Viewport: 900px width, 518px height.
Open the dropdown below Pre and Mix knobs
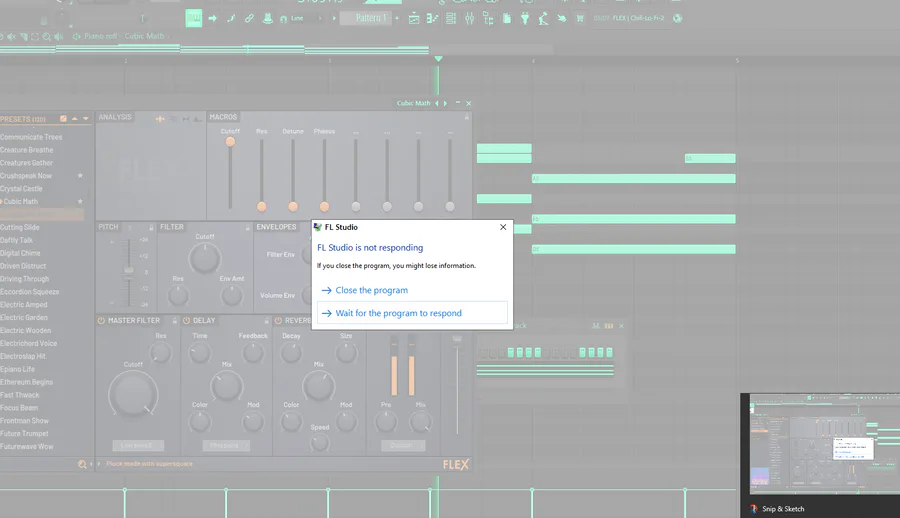tap(403, 446)
